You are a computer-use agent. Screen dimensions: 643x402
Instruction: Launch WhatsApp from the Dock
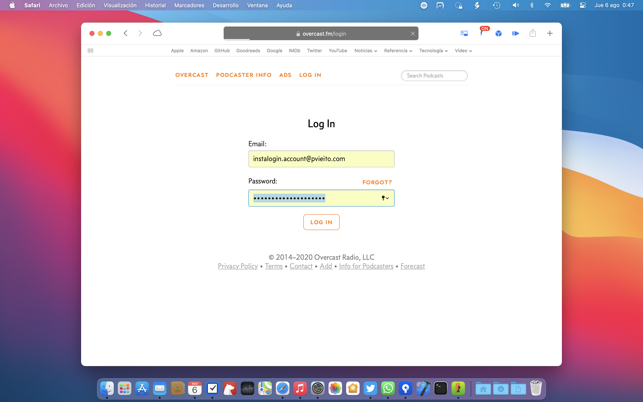tap(388, 388)
